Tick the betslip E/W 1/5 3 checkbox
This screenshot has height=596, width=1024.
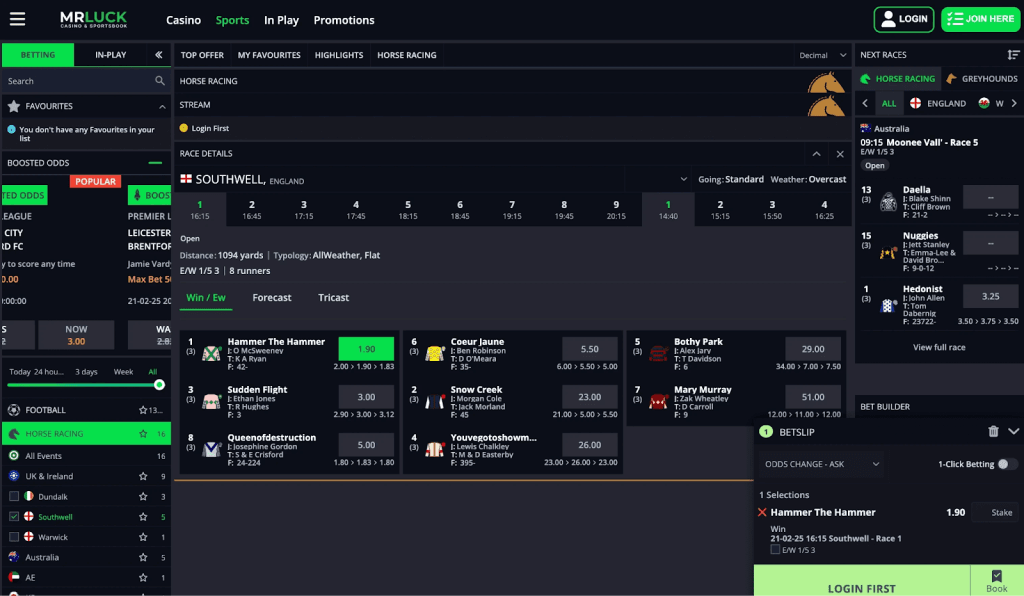coord(775,550)
